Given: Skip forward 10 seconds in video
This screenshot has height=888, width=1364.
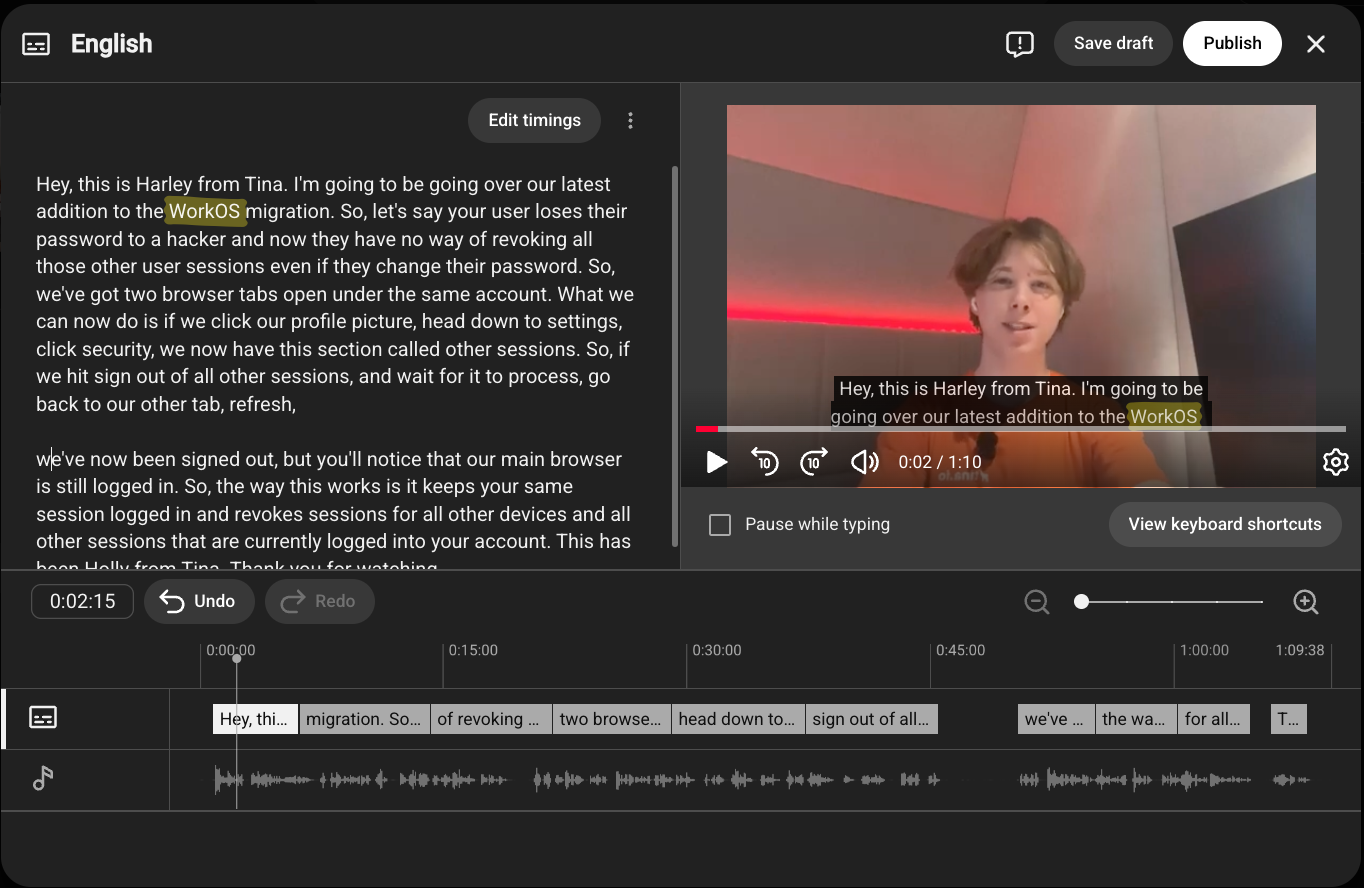Looking at the screenshot, I should pyautogui.click(x=814, y=462).
